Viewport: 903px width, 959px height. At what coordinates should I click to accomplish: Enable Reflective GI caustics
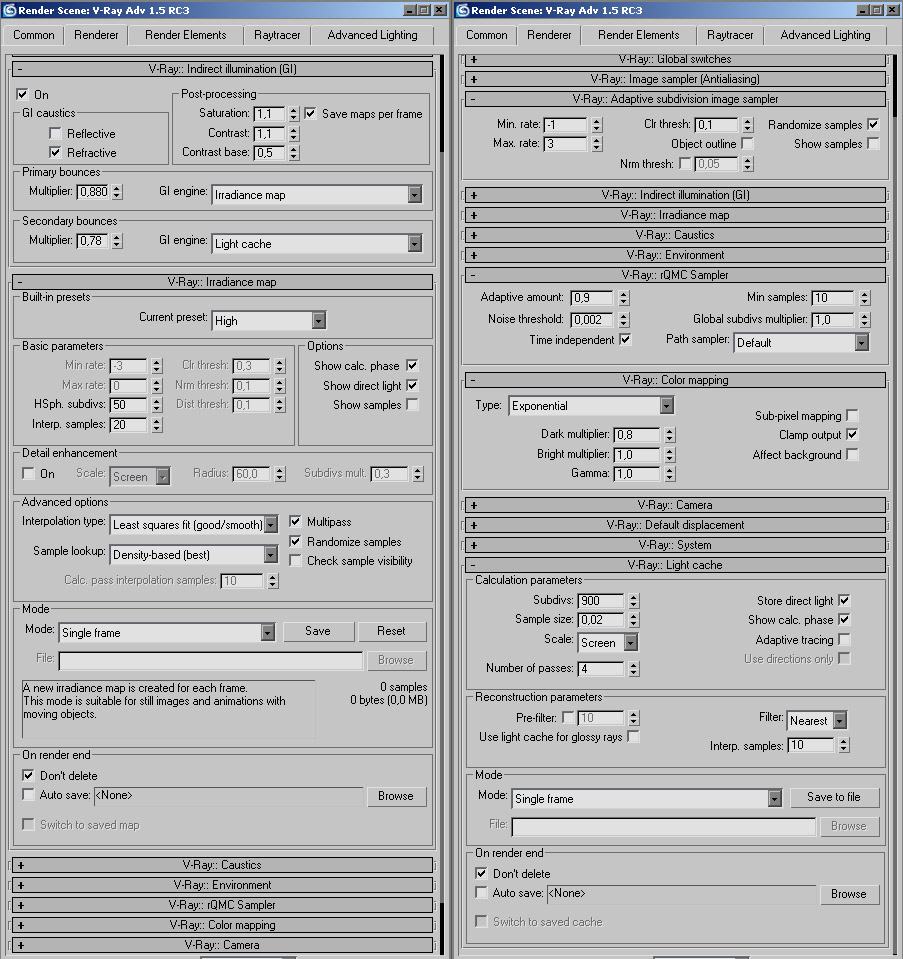[55, 133]
